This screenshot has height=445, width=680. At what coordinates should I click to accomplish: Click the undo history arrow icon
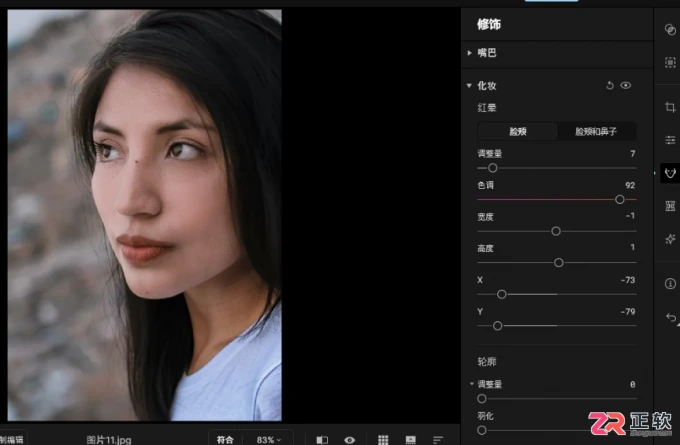pos(670,317)
